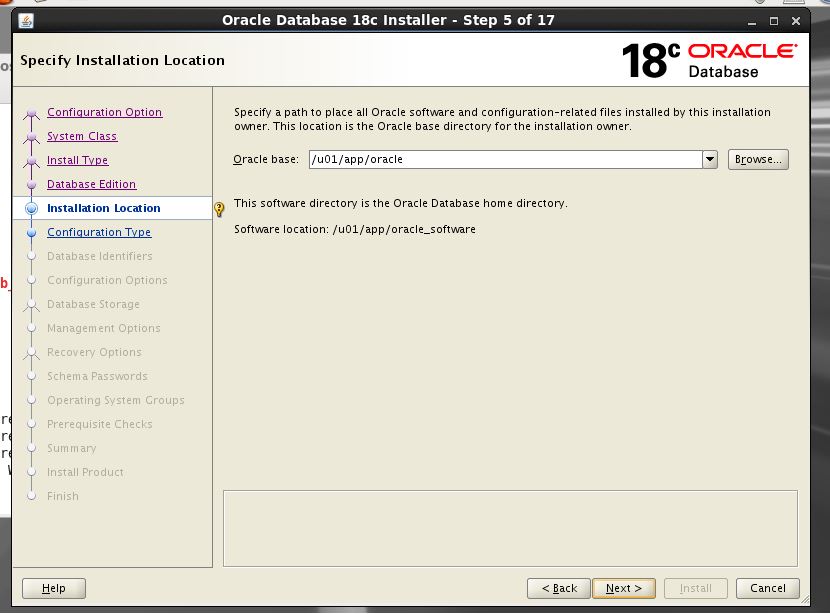Click the empty message area panel
830x614 pixels.
(x=510, y=528)
